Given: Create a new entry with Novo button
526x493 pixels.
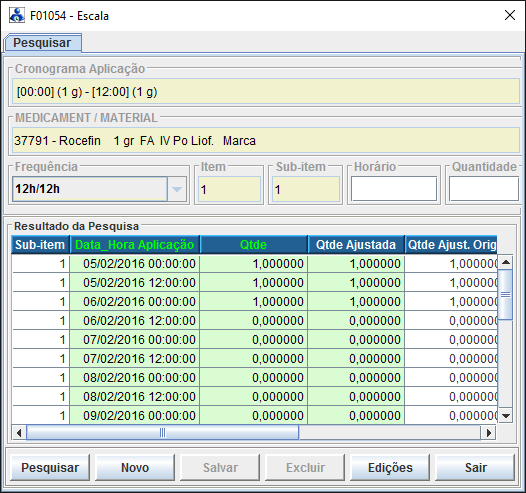Looking at the screenshot, I should [135, 468].
